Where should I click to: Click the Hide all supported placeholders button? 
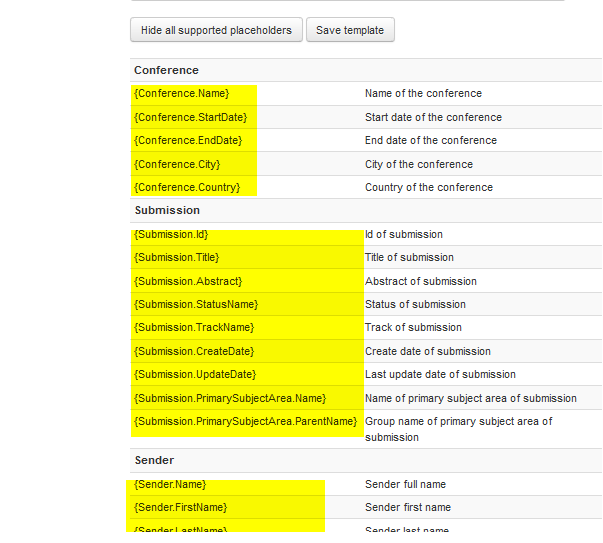pyautogui.click(x=216, y=30)
